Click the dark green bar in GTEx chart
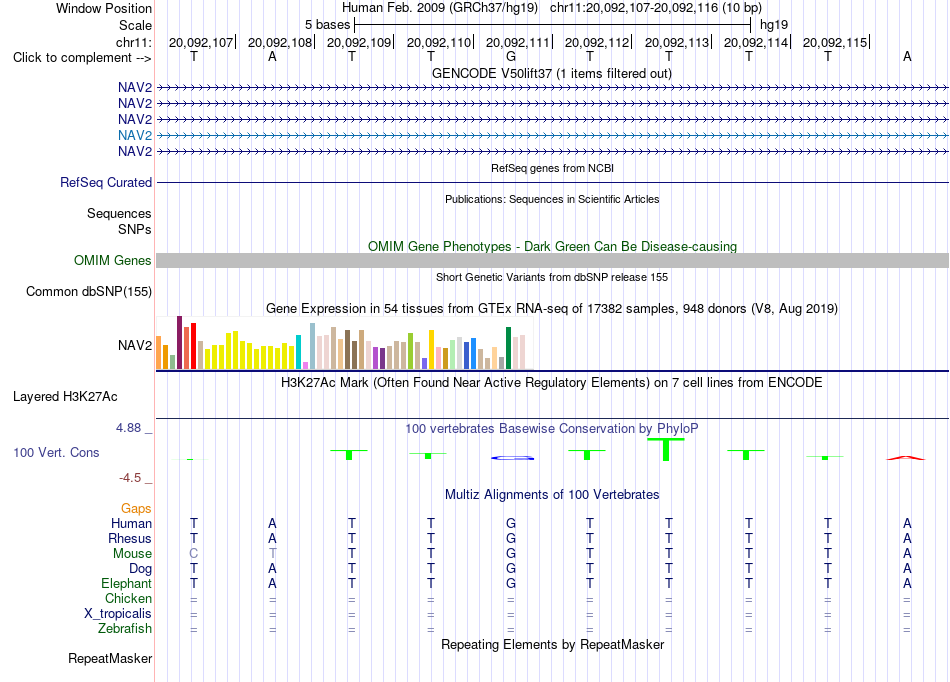The height and width of the screenshot is (682, 950). [x=508, y=348]
